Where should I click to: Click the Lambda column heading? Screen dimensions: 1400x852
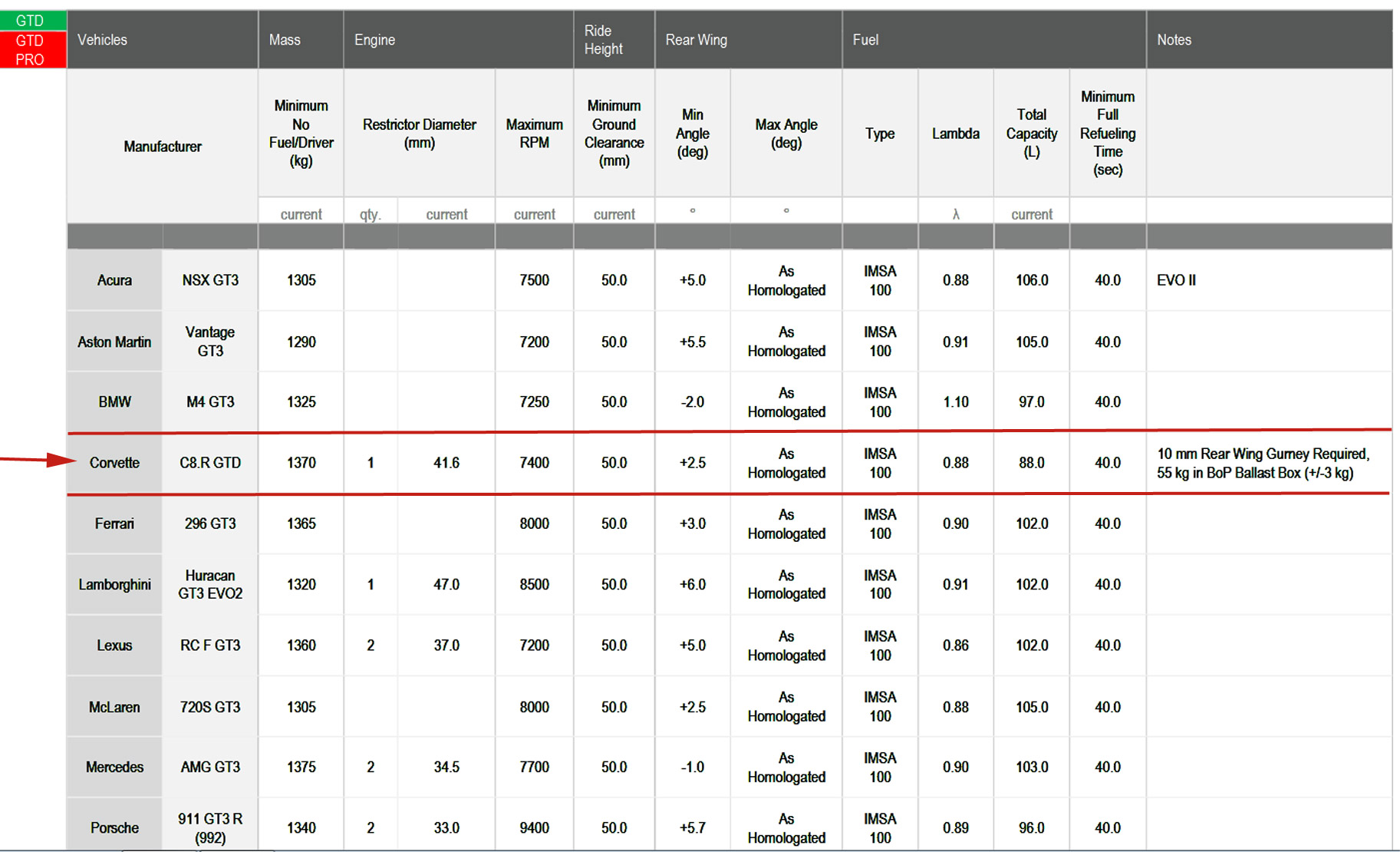click(x=955, y=134)
